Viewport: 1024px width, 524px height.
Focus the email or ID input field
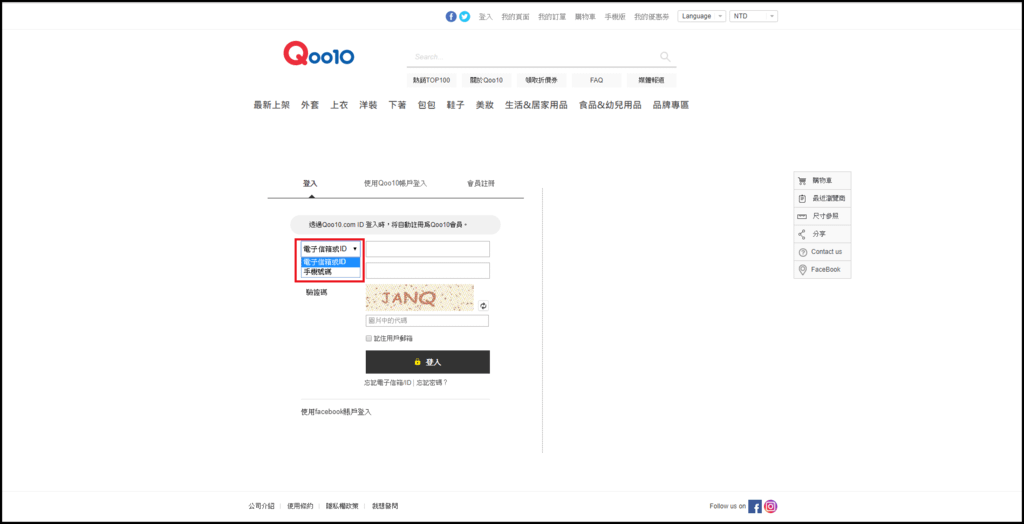(x=428, y=249)
